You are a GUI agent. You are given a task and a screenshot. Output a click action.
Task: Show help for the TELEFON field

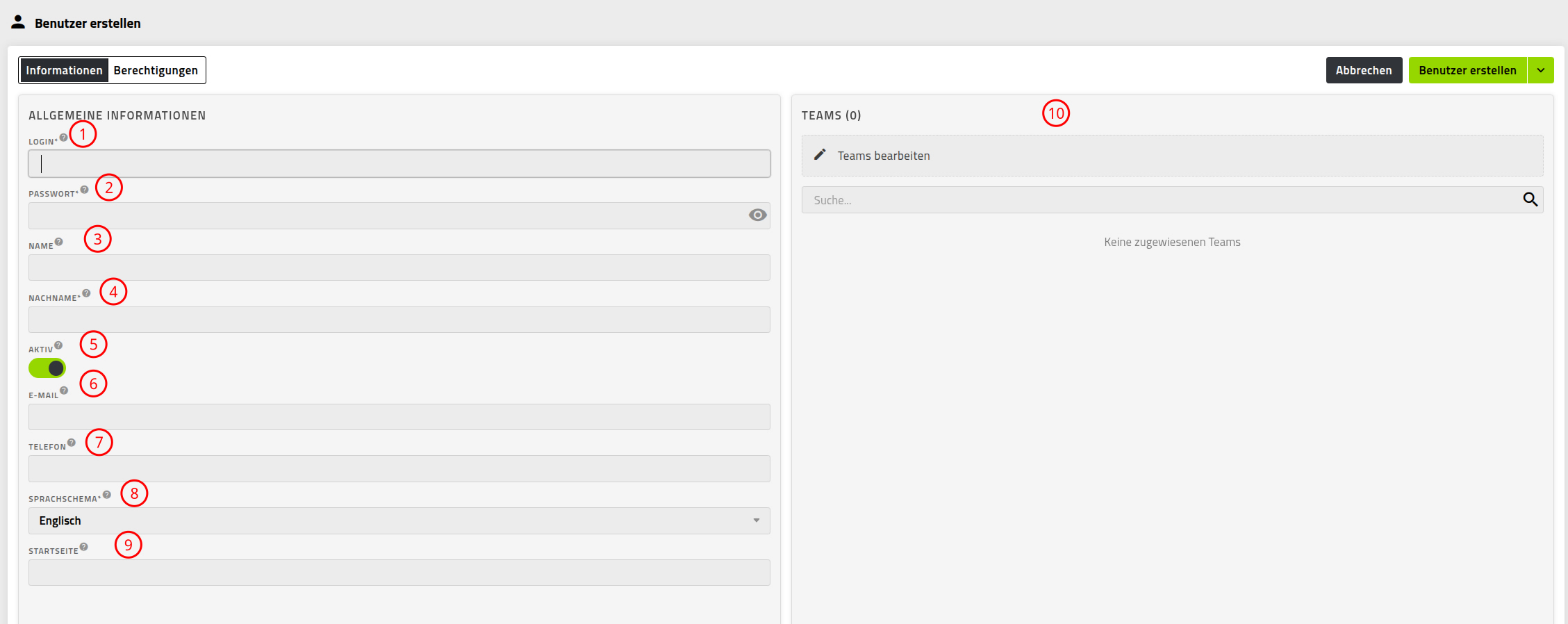72,443
